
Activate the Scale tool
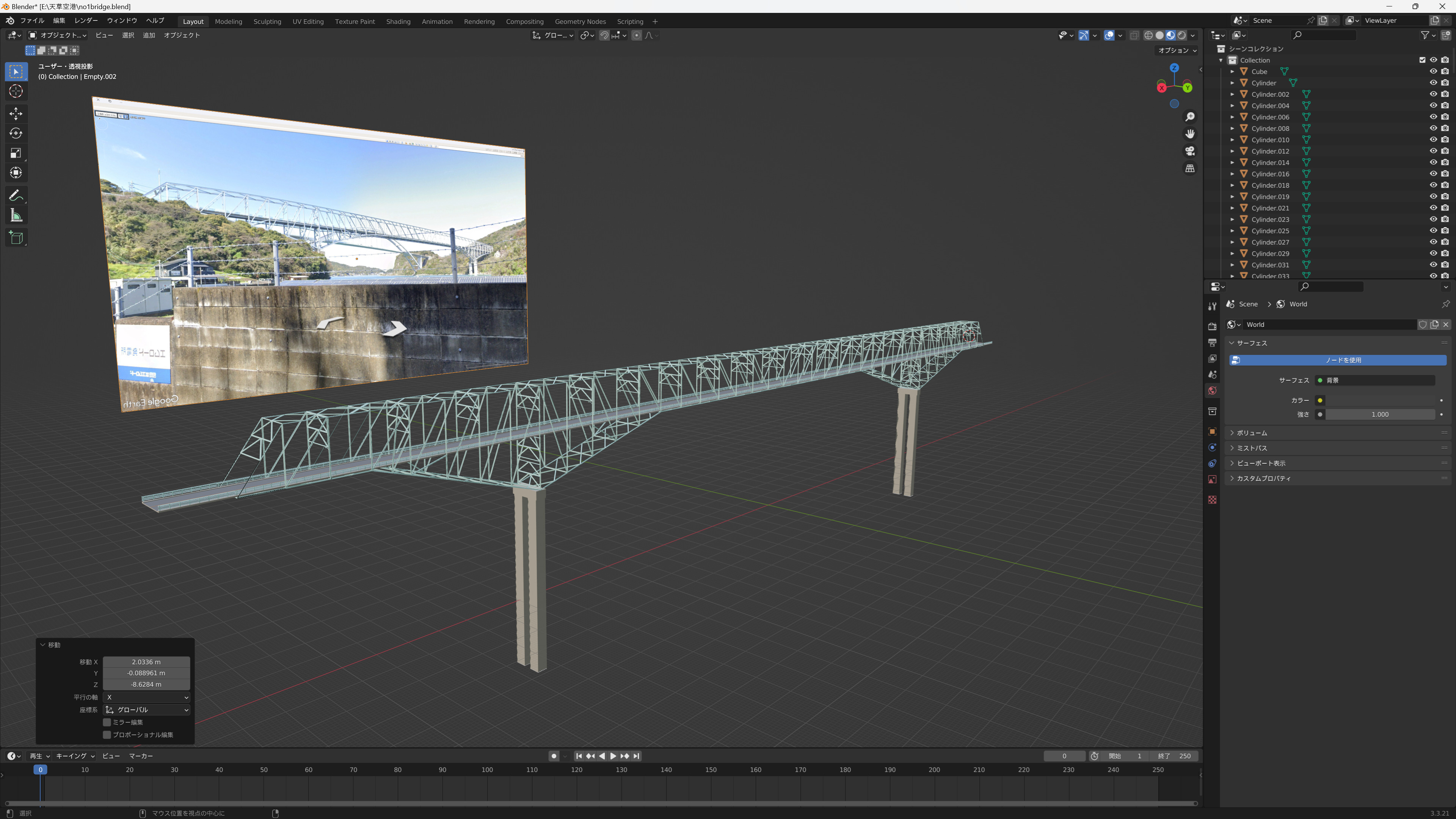[16, 153]
